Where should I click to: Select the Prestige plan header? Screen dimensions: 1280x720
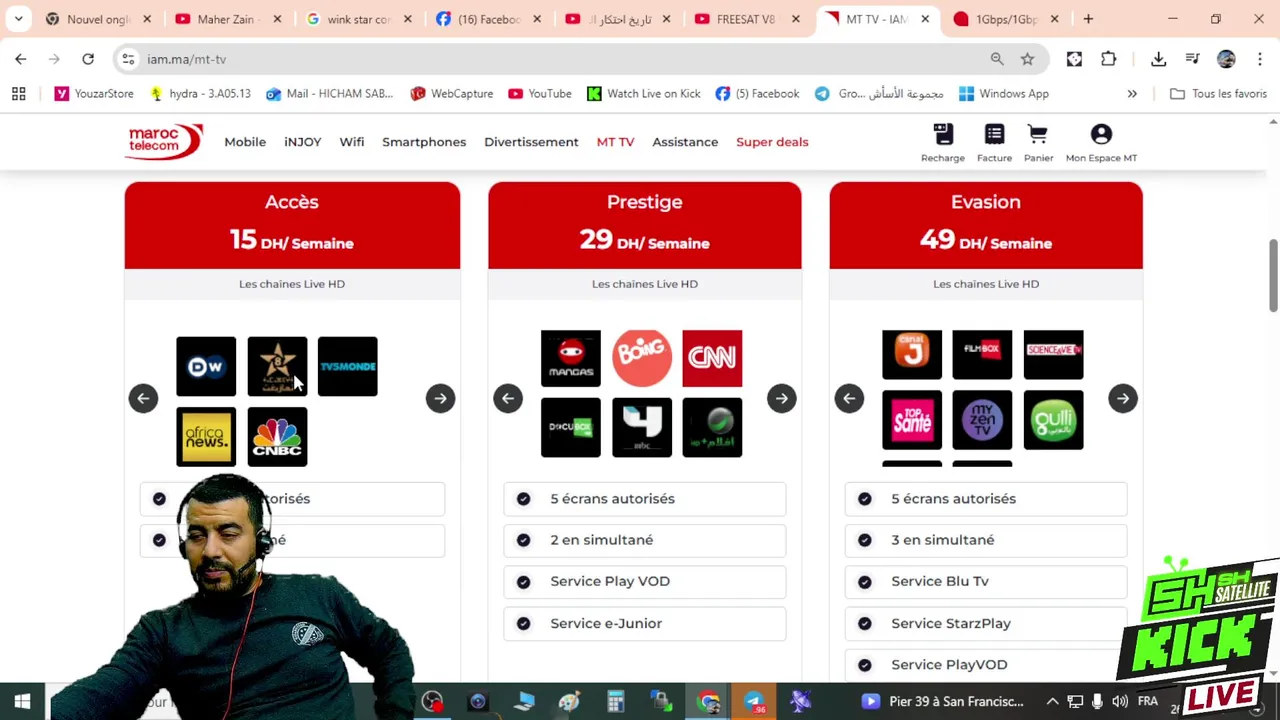(x=645, y=225)
